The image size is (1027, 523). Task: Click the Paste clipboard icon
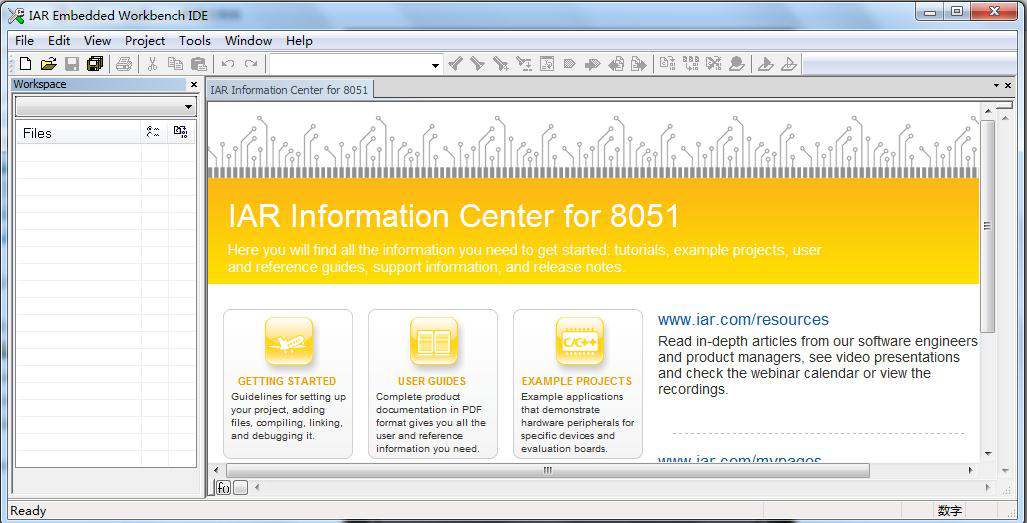click(x=198, y=64)
